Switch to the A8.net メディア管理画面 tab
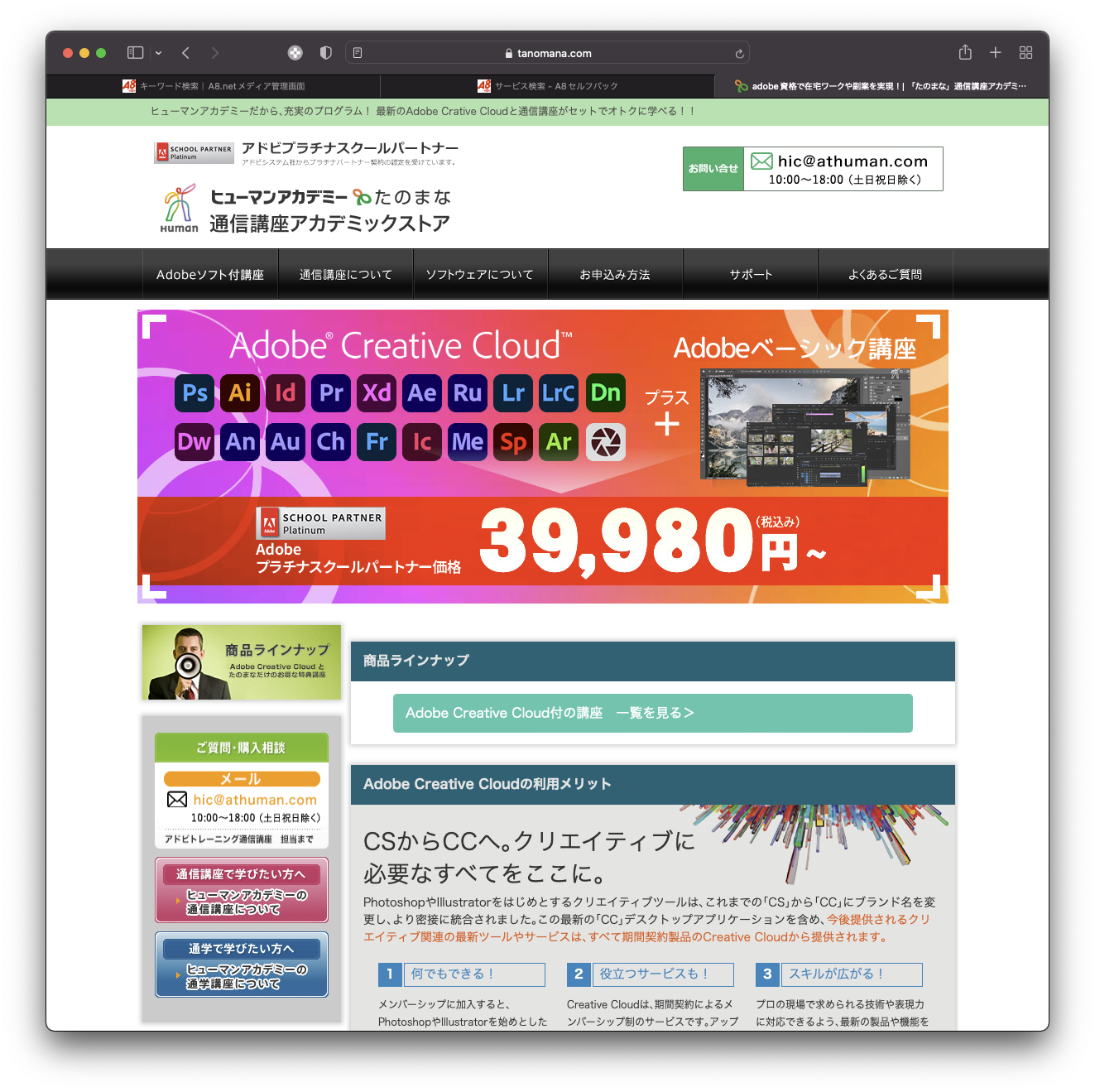The width and height of the screenshot is (1095, 1092). [x=214, y=86]
